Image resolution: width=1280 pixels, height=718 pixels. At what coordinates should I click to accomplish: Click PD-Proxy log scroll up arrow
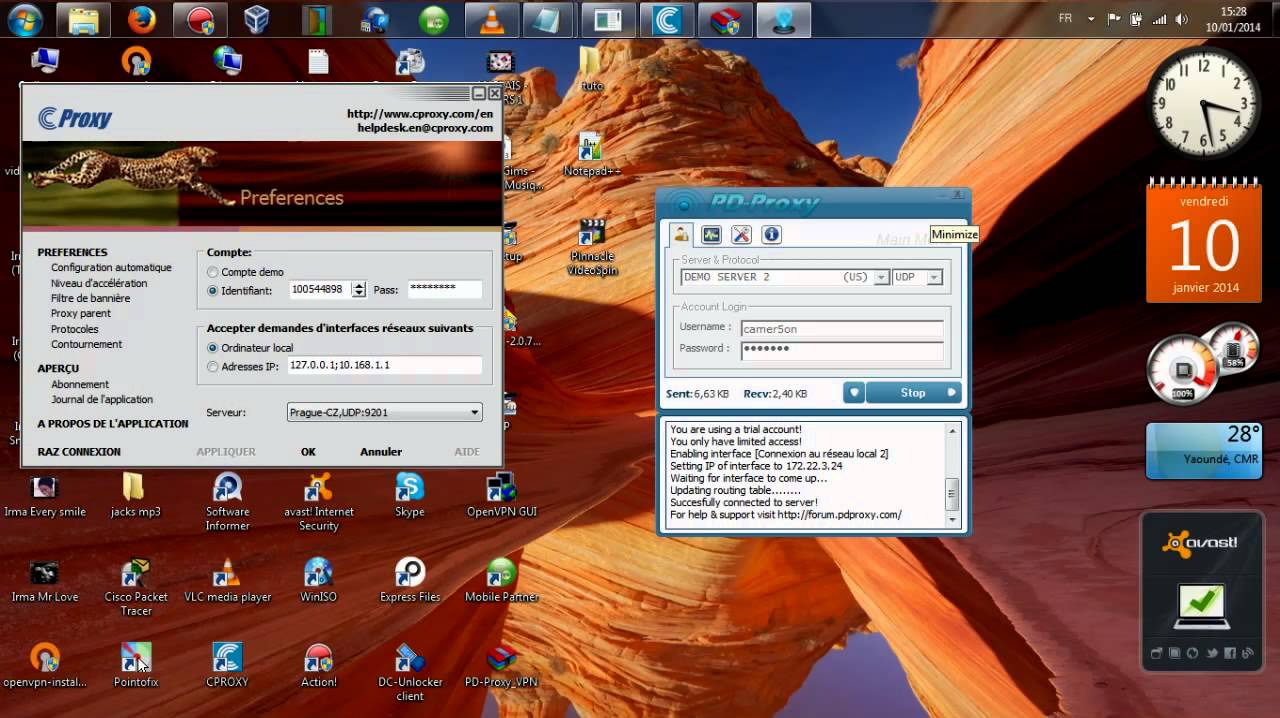(952, 431)
